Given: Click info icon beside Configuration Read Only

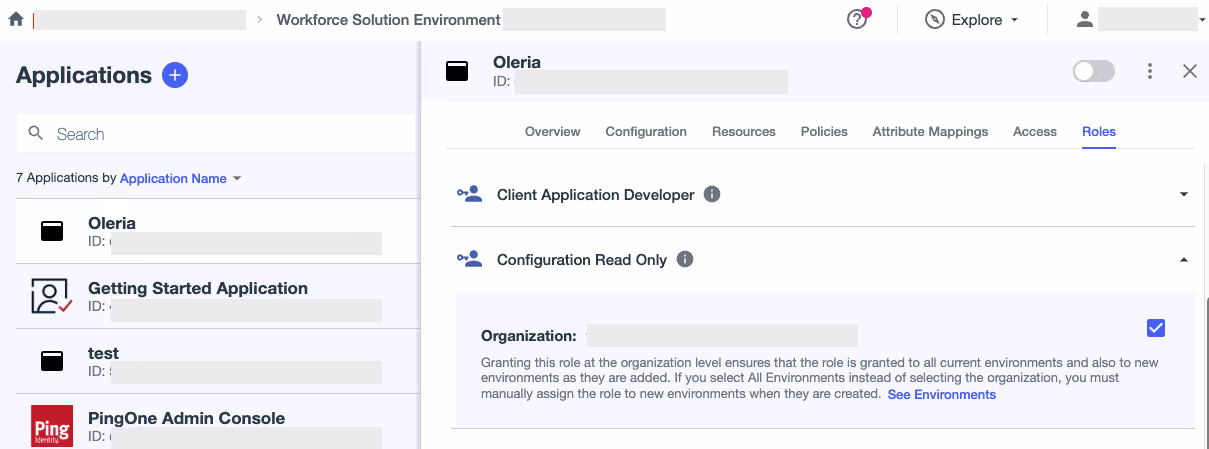Looking at the screenshot, I should (x=685, y=259).
